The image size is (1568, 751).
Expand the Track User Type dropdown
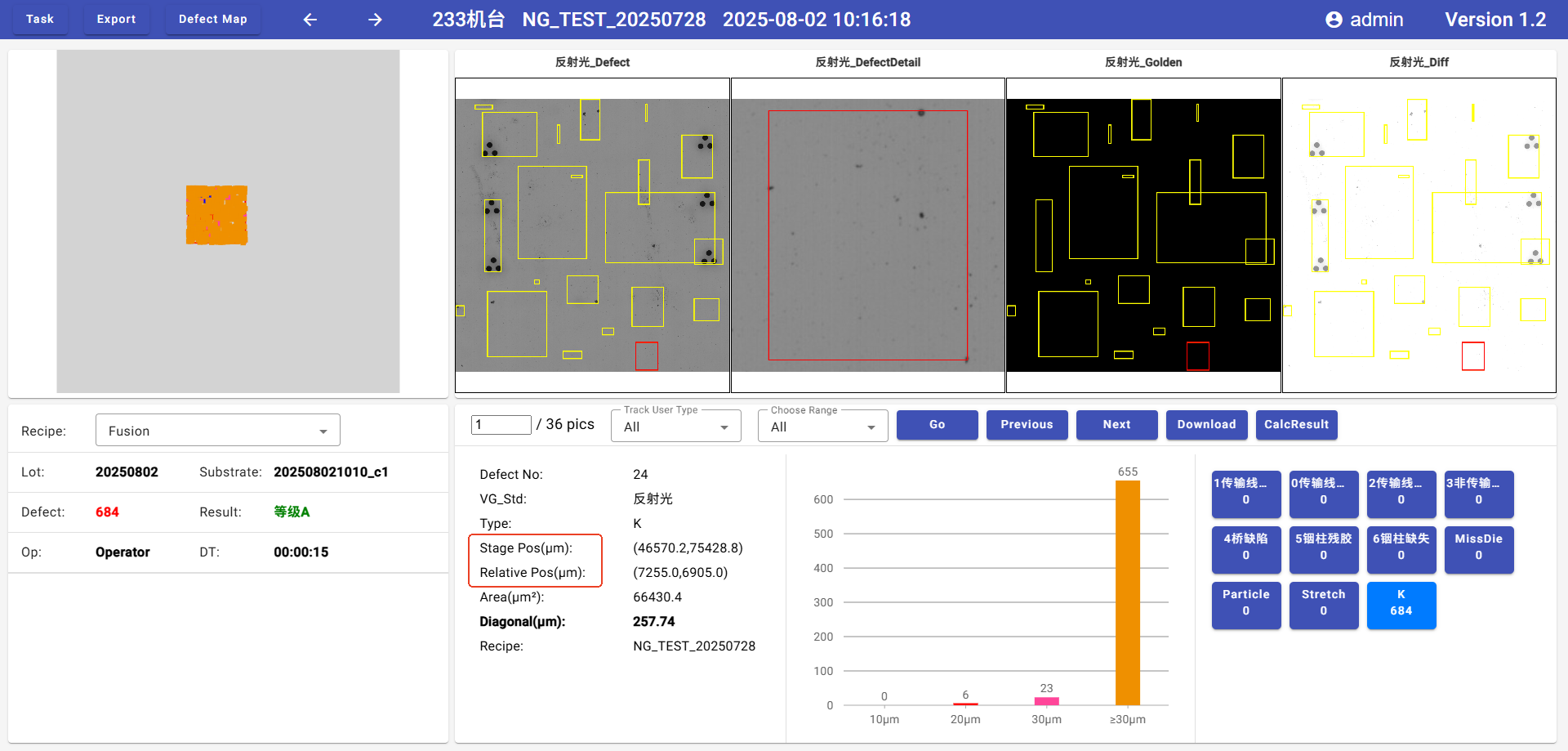(675, 427)
